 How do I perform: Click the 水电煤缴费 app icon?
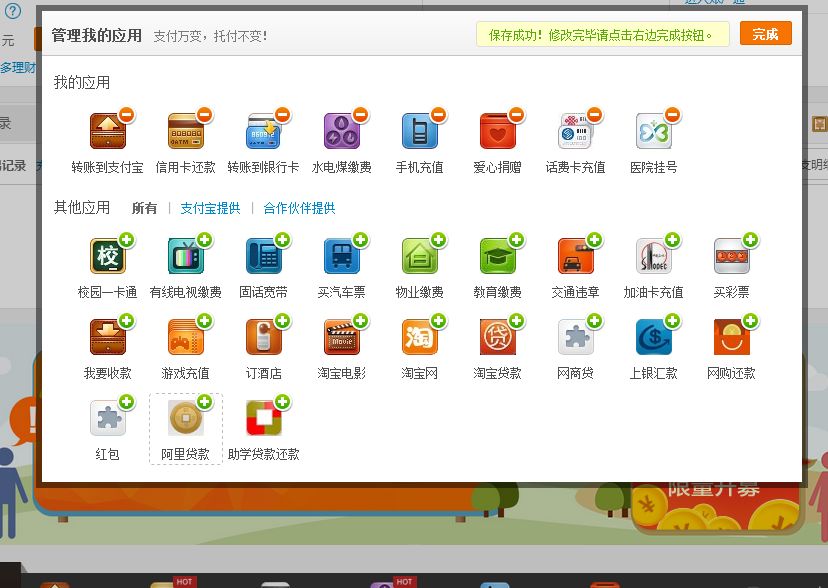pos(342,131)
